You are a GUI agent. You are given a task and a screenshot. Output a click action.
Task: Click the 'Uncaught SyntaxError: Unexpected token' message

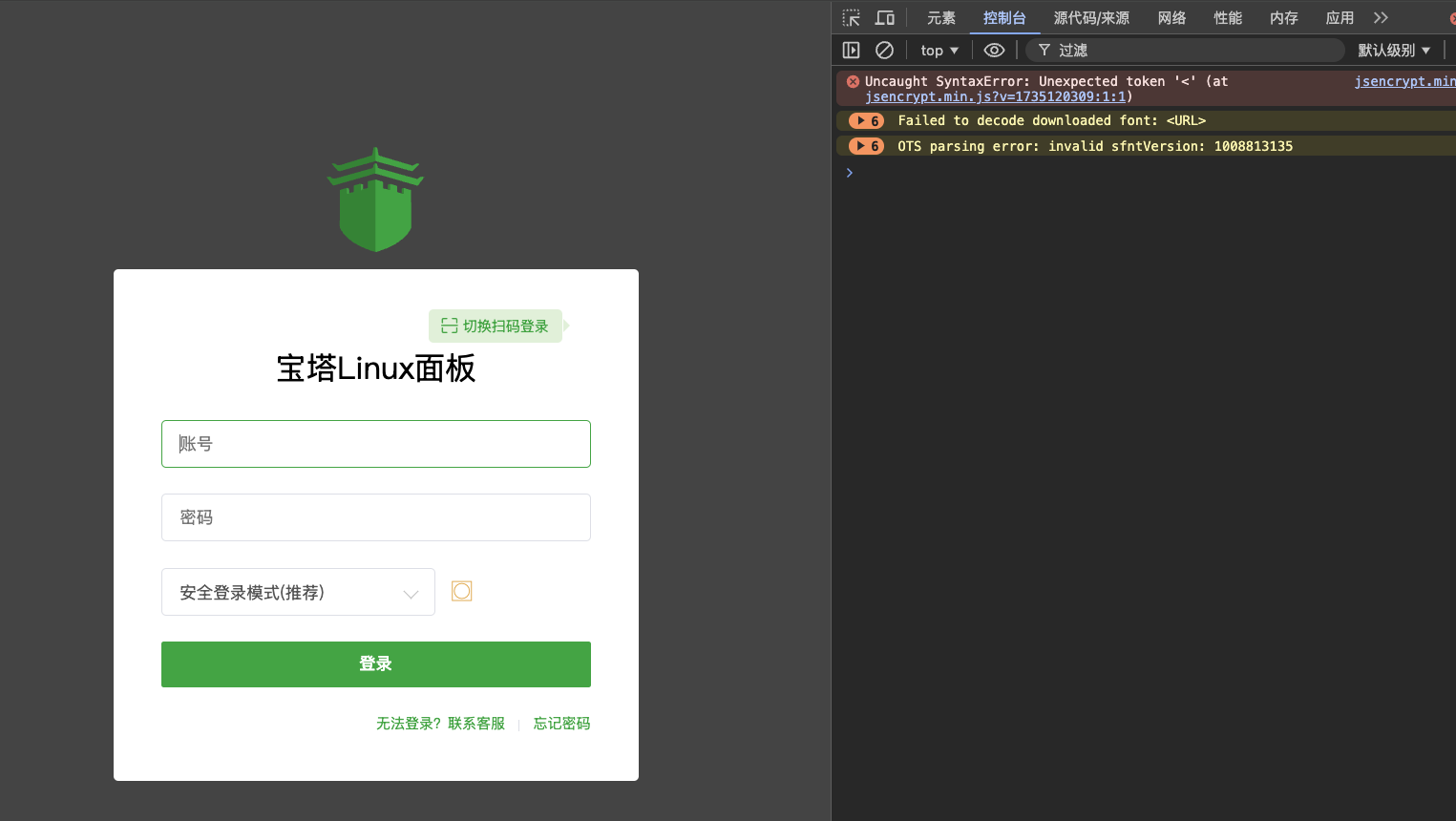tap(1046, 81)
